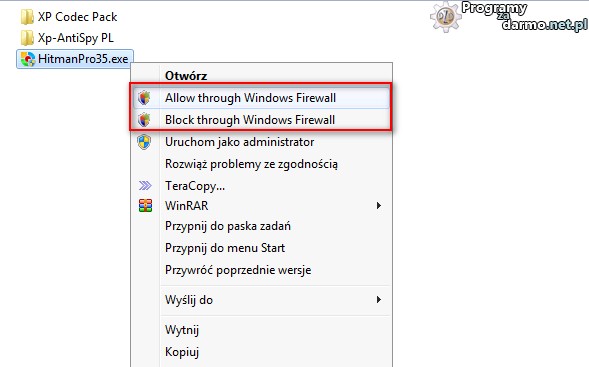Click the XP Codec Pack folder icon

point(27,17)
